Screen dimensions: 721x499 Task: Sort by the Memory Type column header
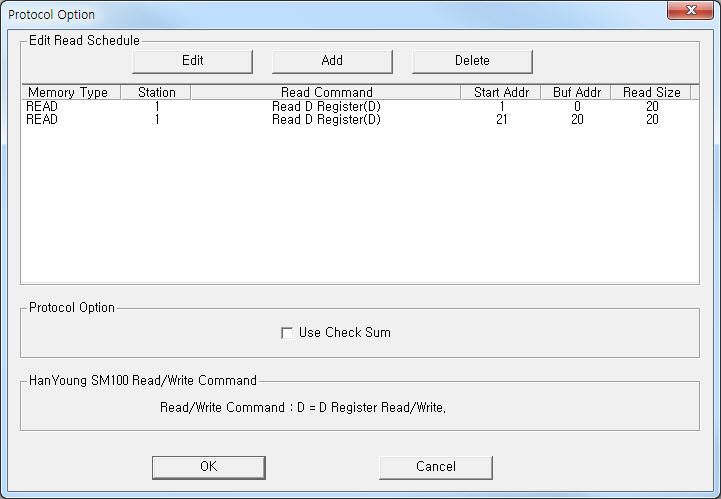point(69,92)
